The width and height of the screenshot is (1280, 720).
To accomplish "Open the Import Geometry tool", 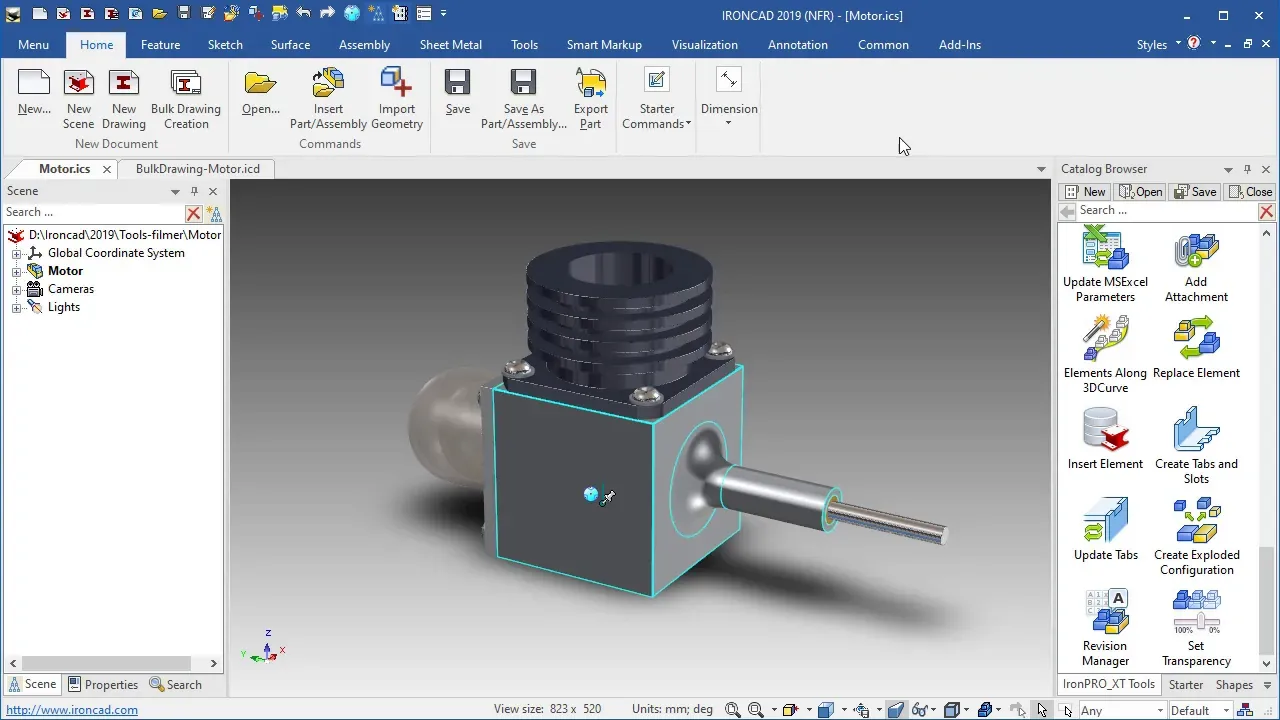I will 397,100.
